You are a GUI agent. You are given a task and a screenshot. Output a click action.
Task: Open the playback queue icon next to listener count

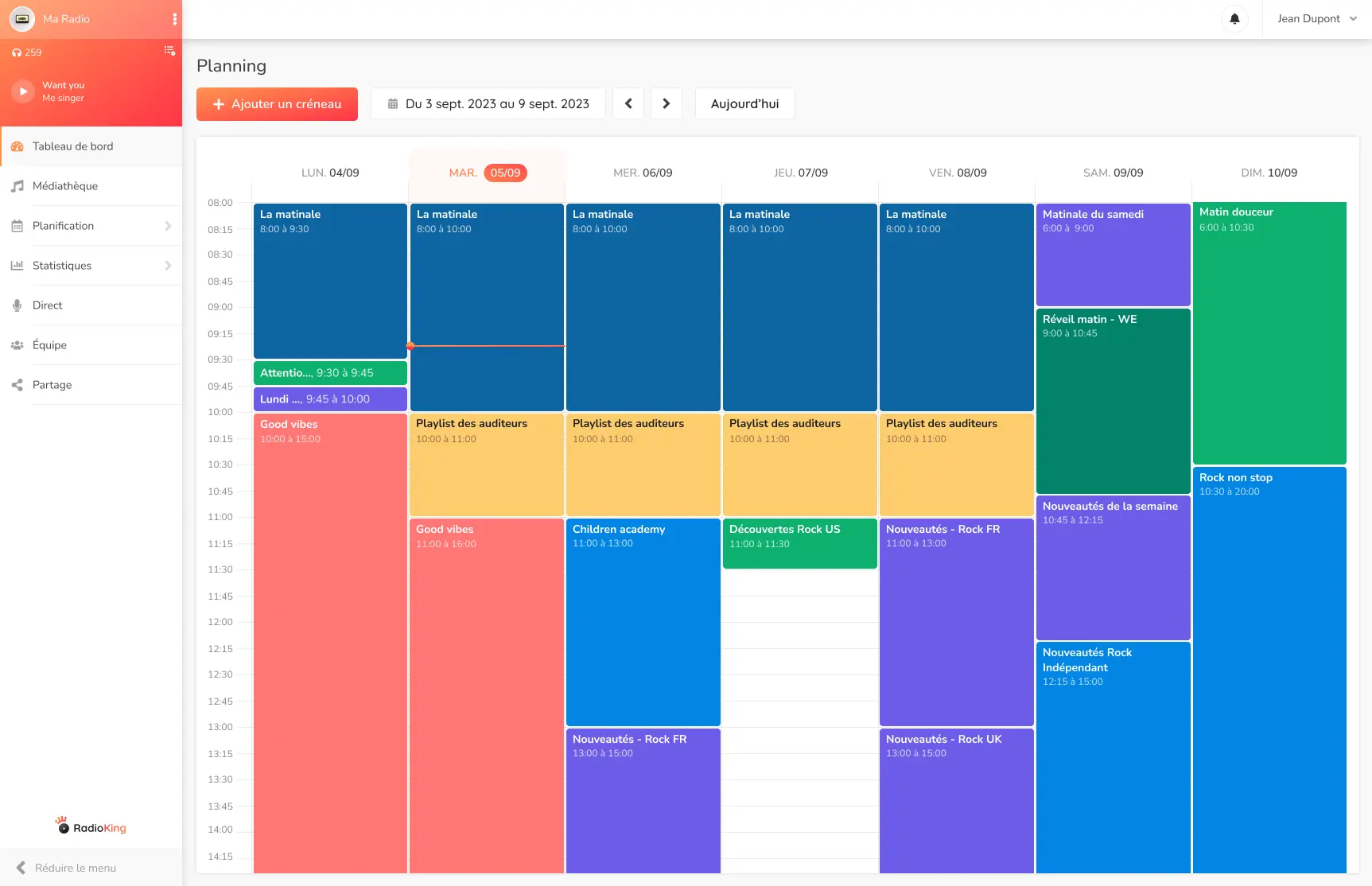tap(169, 50)
